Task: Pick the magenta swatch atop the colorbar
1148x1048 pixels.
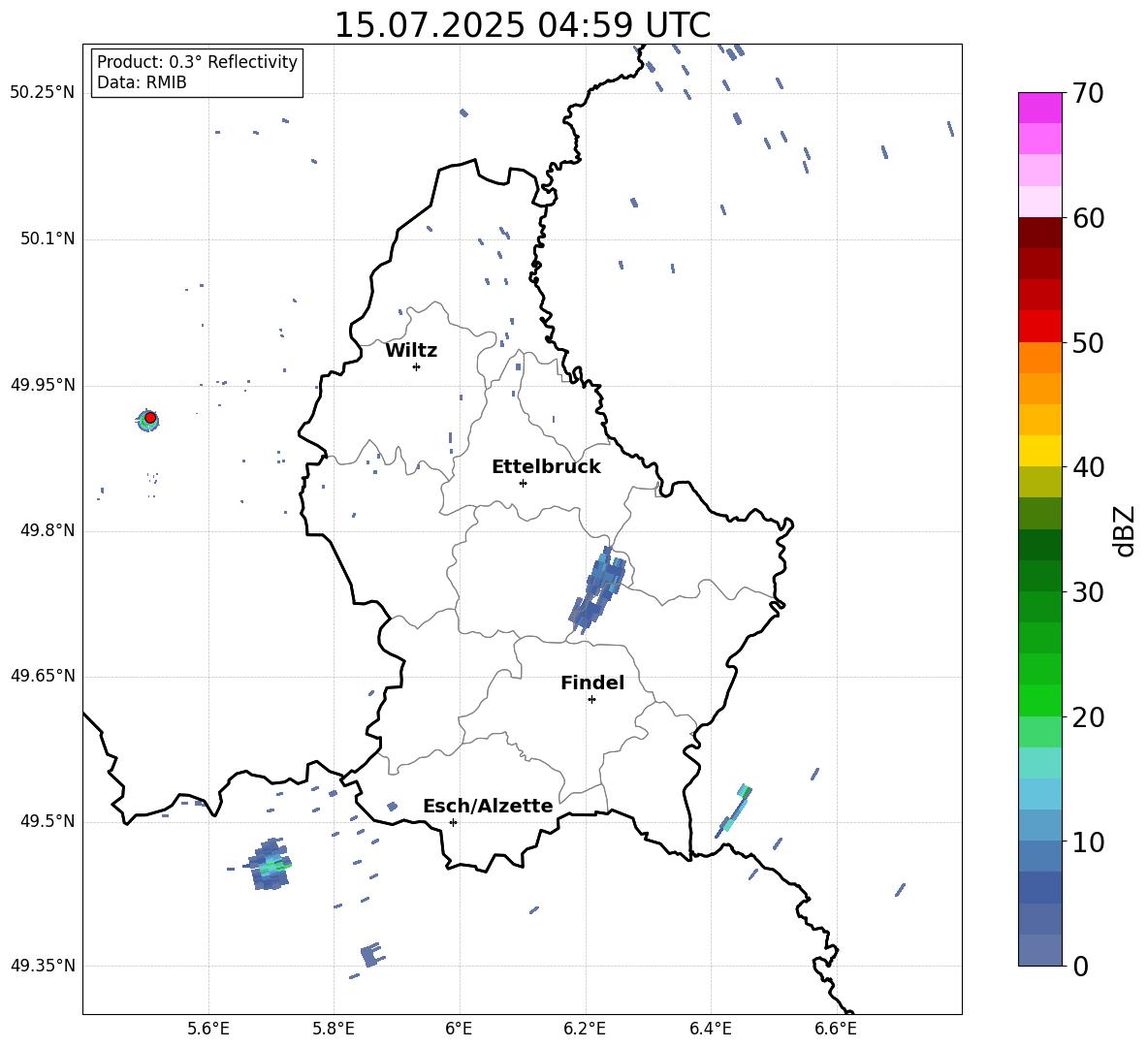Action: coord(1039,108)
